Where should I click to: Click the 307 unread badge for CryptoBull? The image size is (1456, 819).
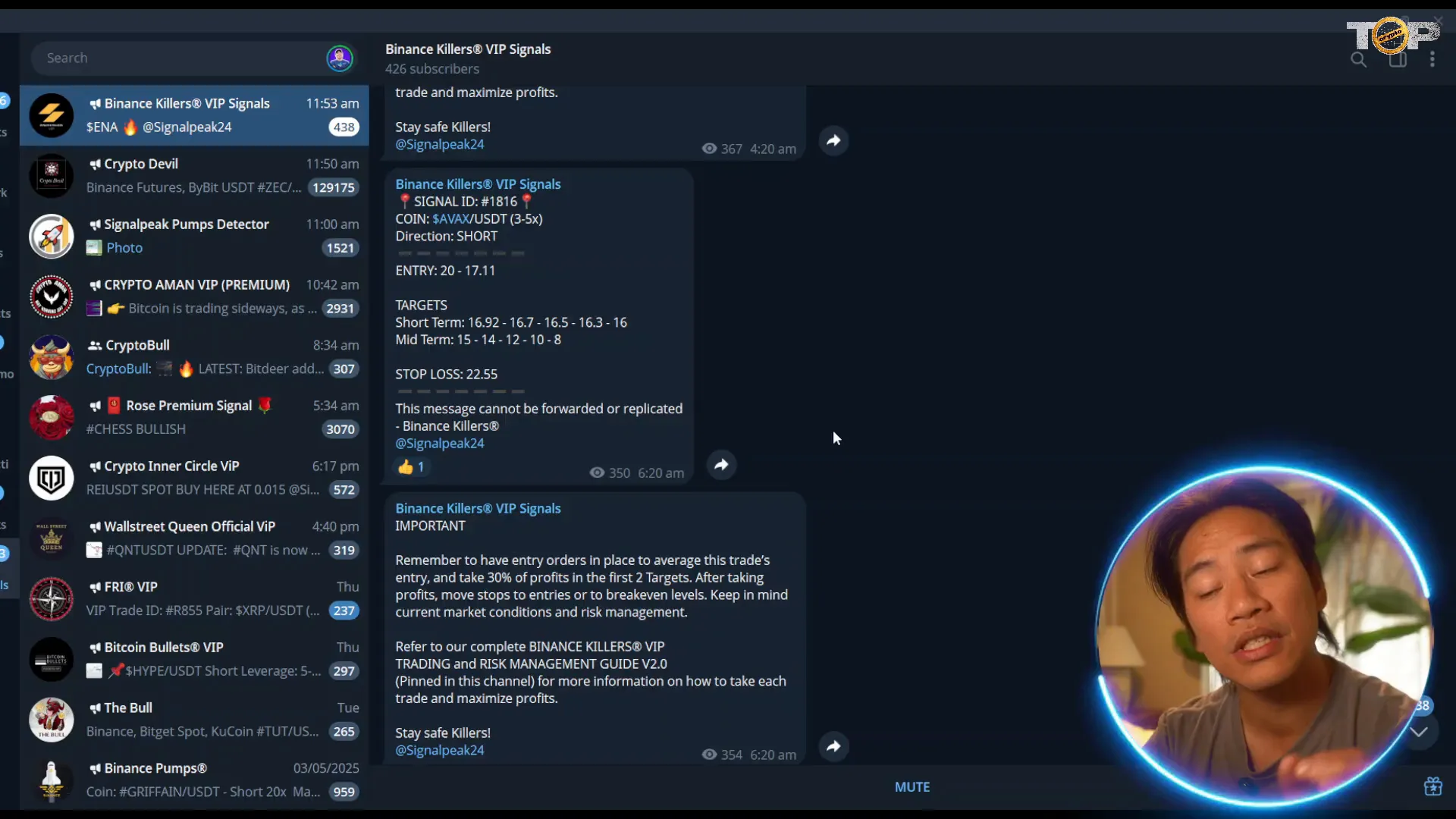(344, 369)
